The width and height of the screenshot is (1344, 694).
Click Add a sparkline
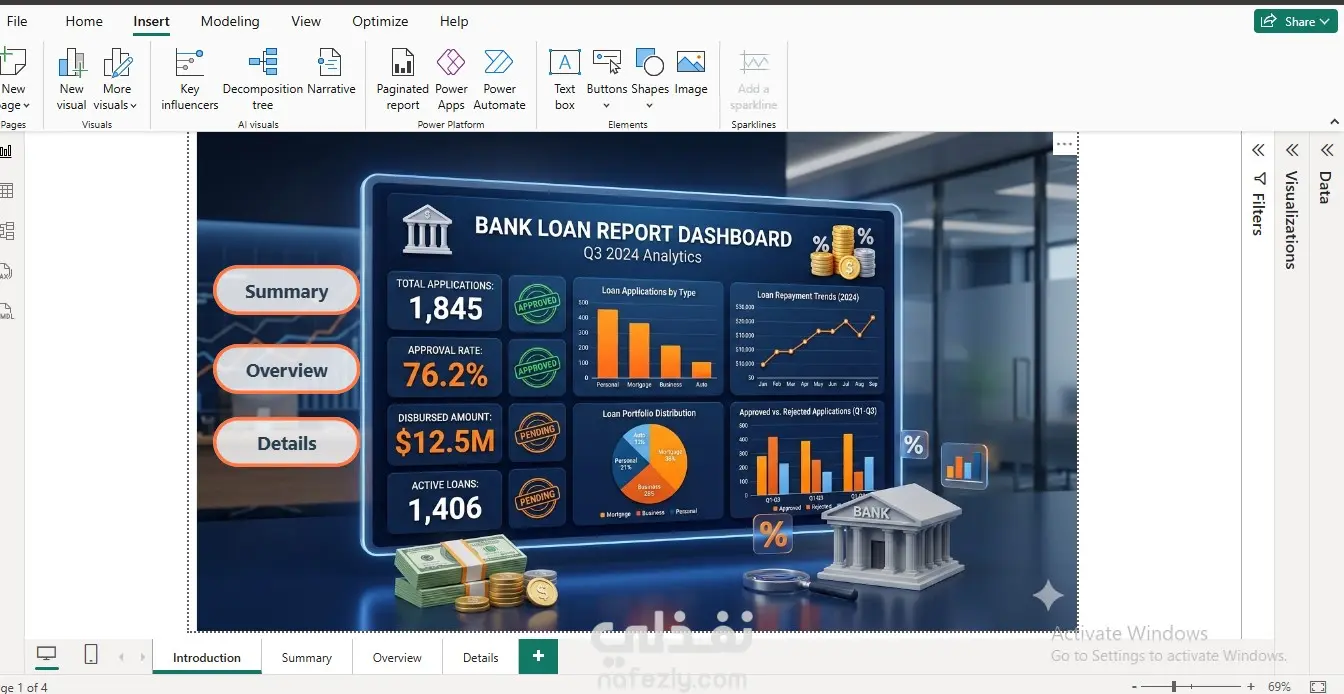754,80
